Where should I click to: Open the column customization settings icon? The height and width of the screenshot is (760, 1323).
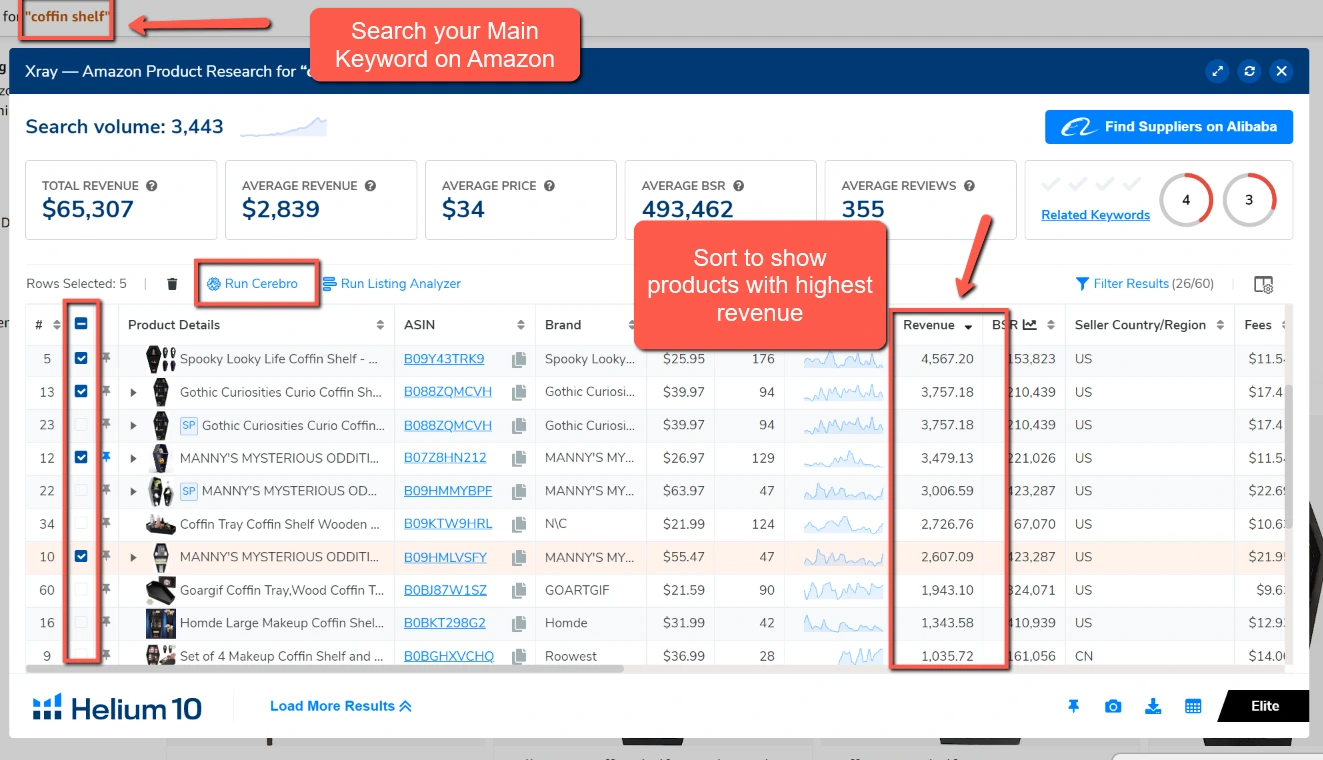pyautogui.click(x=1263, y=284)
